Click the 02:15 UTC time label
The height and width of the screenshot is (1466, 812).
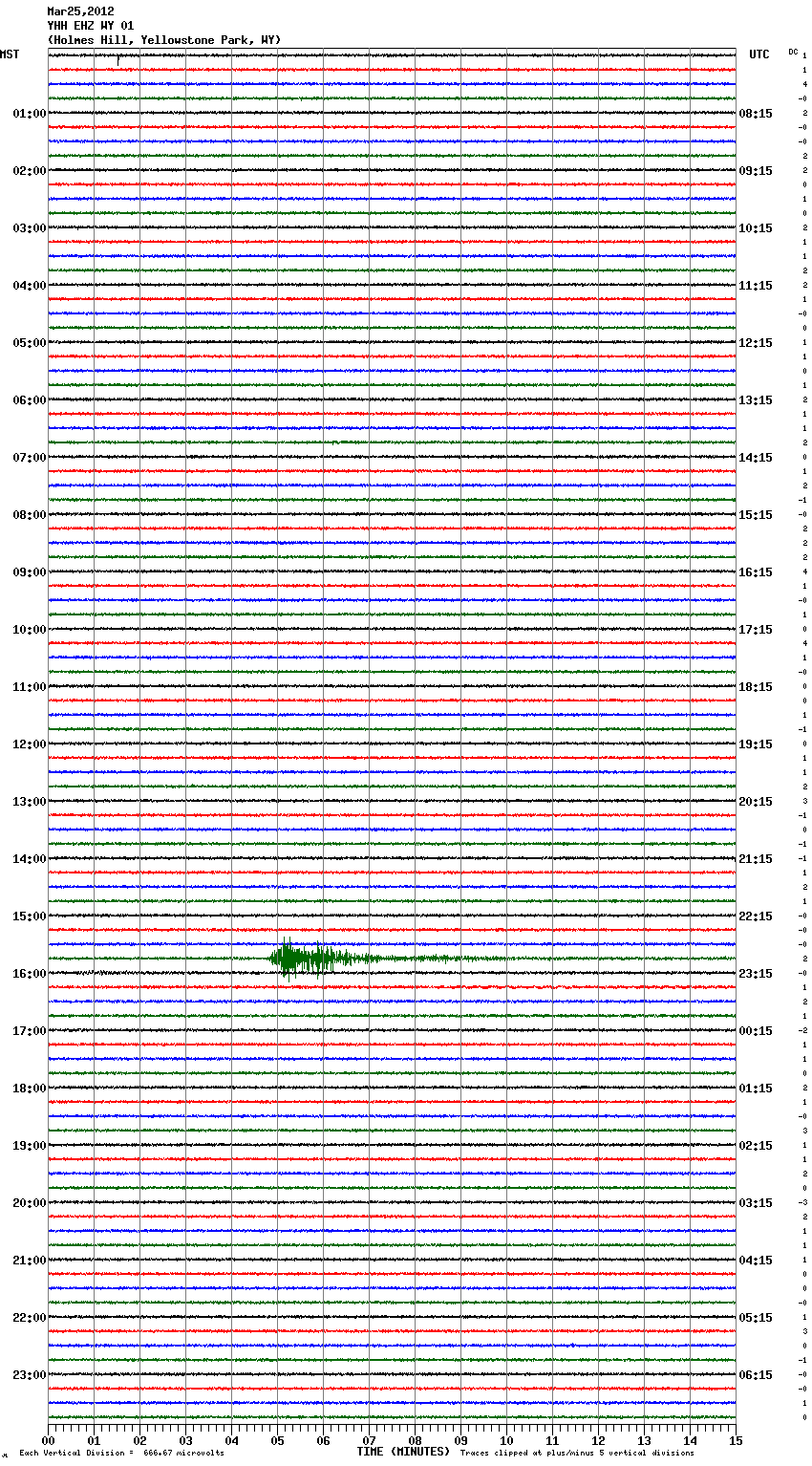click(x=756, y=1146)
